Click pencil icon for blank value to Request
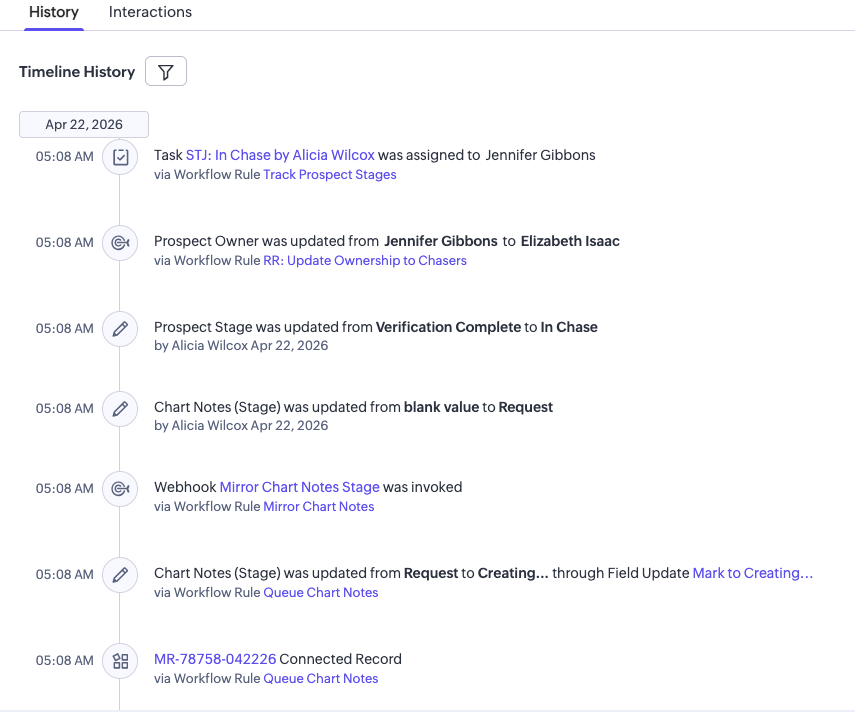855x712 pixels. 120,409
